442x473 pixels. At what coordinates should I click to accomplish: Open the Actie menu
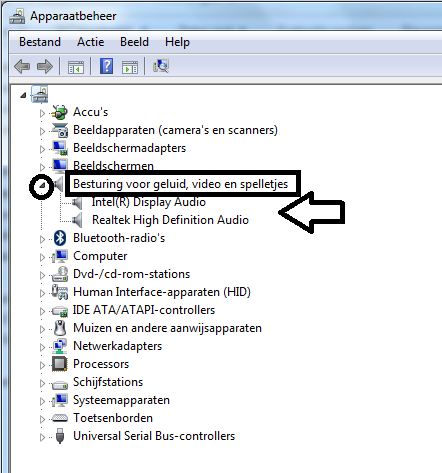[90, 42]
